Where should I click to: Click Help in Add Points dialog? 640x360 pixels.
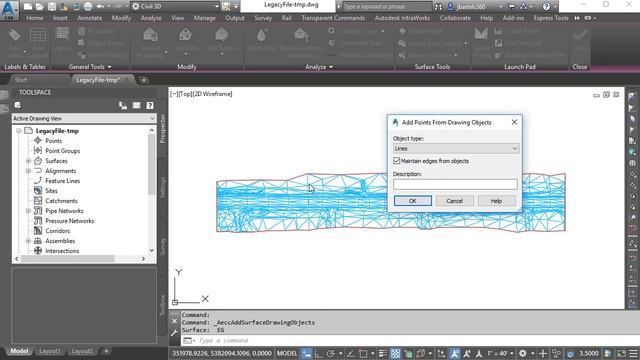pyautogui.click(x=496, y=201)
